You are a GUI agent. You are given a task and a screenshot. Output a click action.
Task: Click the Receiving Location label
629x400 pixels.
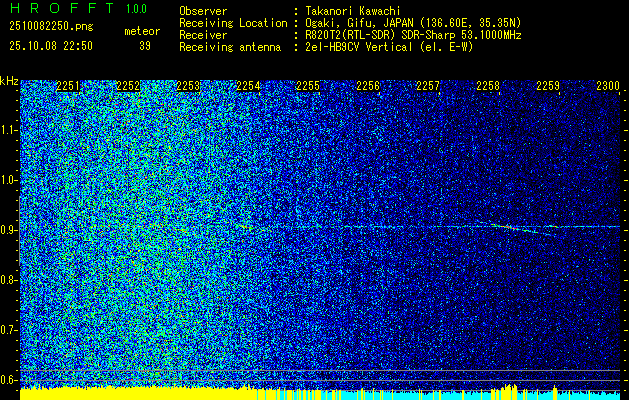click(x=233, y=23)
